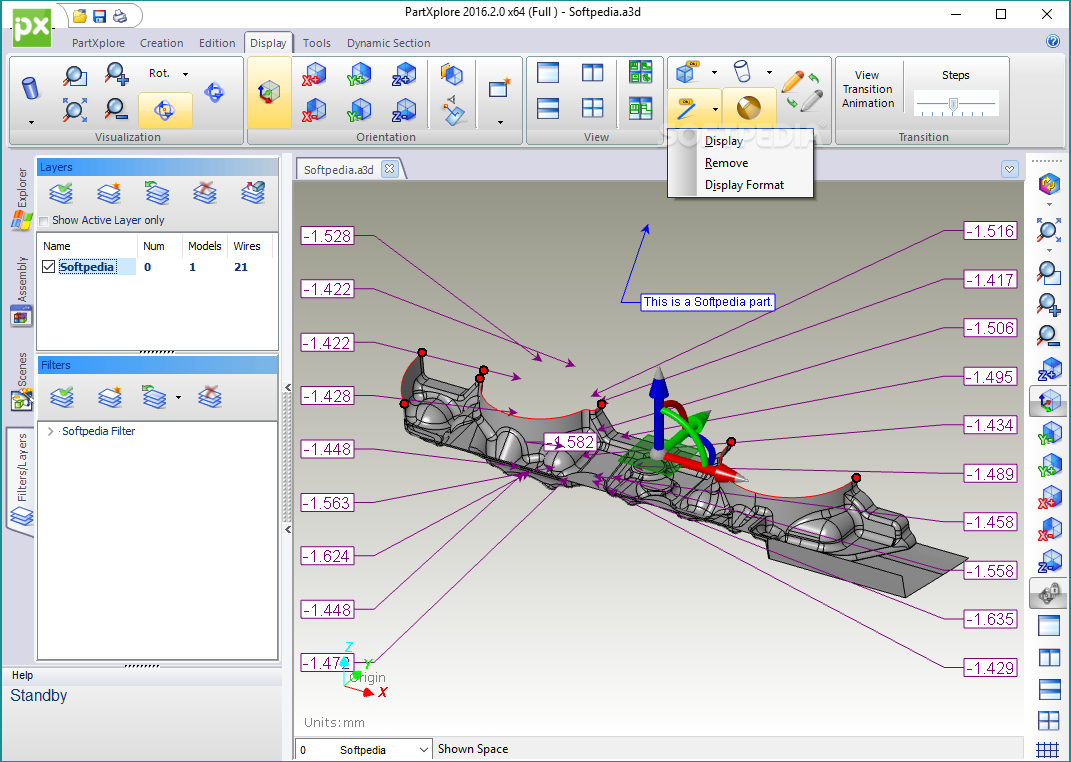Choose single viewport layout in View group
Viewport: 1071px width, 762px height.
point(548,72)
